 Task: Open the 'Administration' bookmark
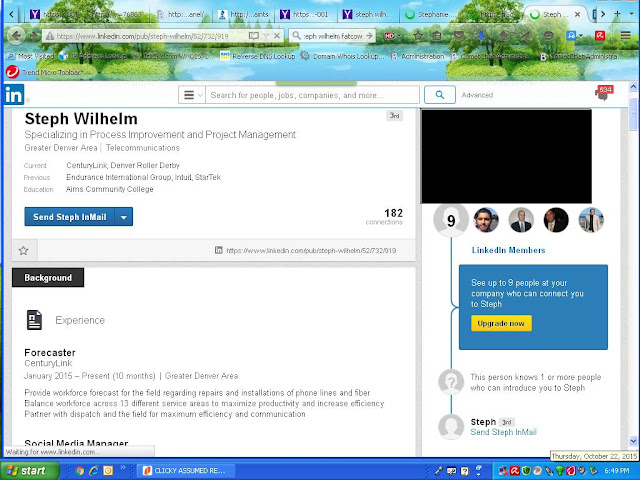coord(418,56)
